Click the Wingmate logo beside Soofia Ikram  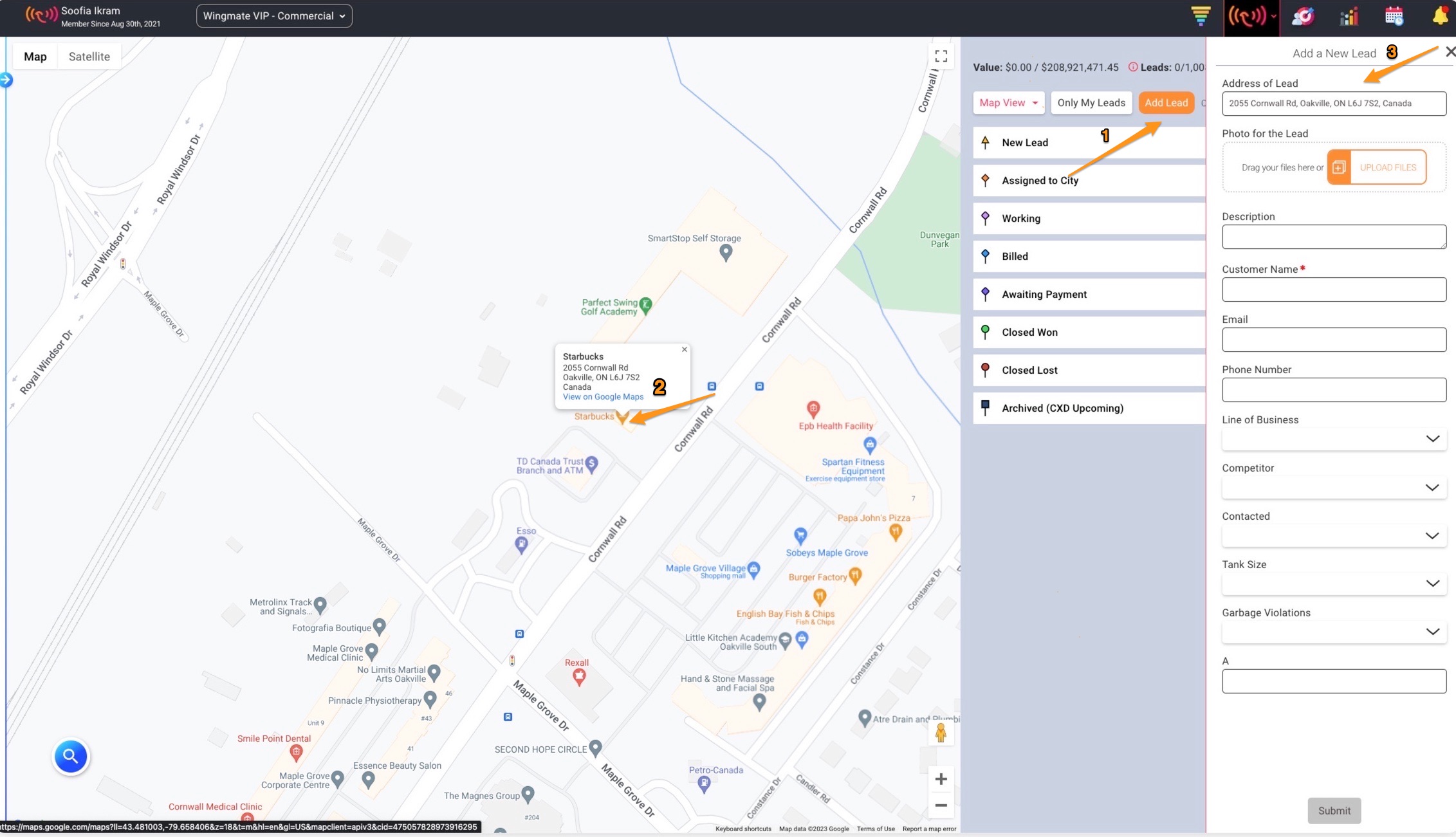point(41,15)
